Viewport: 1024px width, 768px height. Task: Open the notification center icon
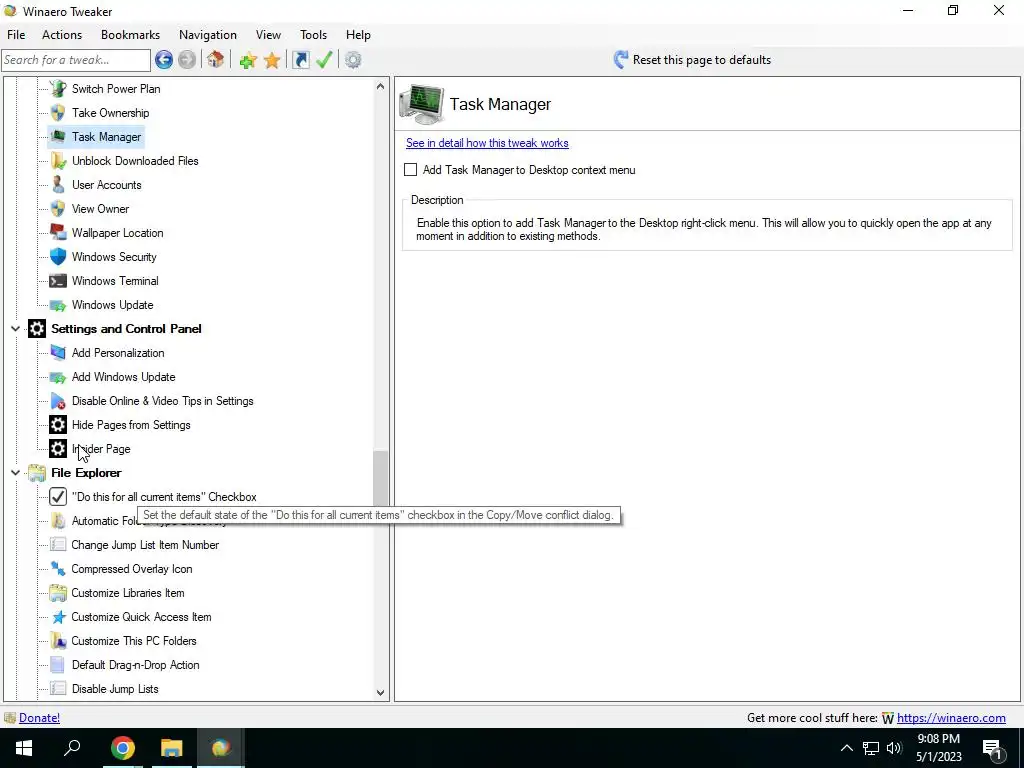[993, 748]
